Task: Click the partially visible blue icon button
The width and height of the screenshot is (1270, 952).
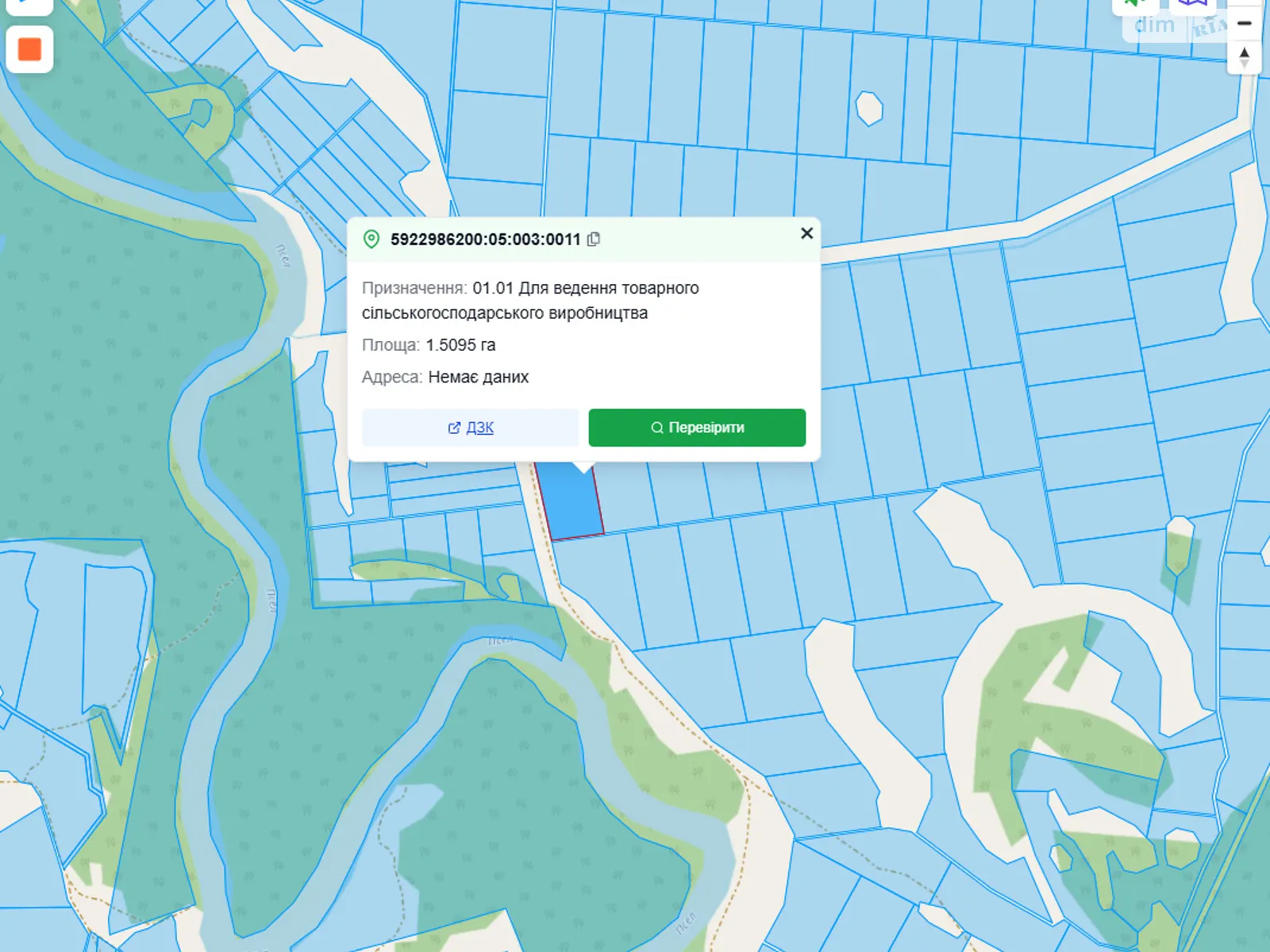Action: 29,5
